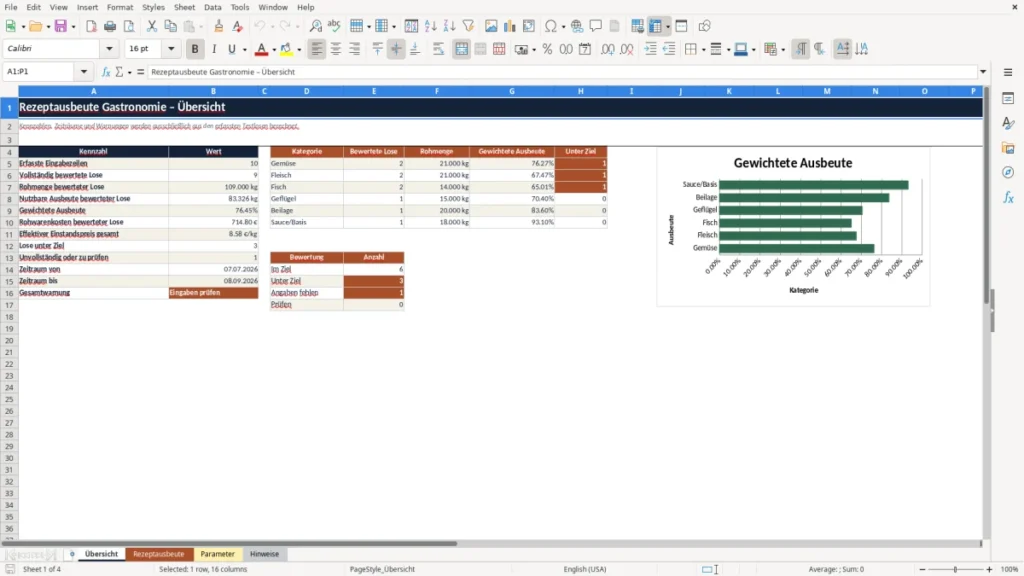The width and height of the screenshot is (1024, 576).
Task: Open the Find and Replace tool
Action: point(315,26)
